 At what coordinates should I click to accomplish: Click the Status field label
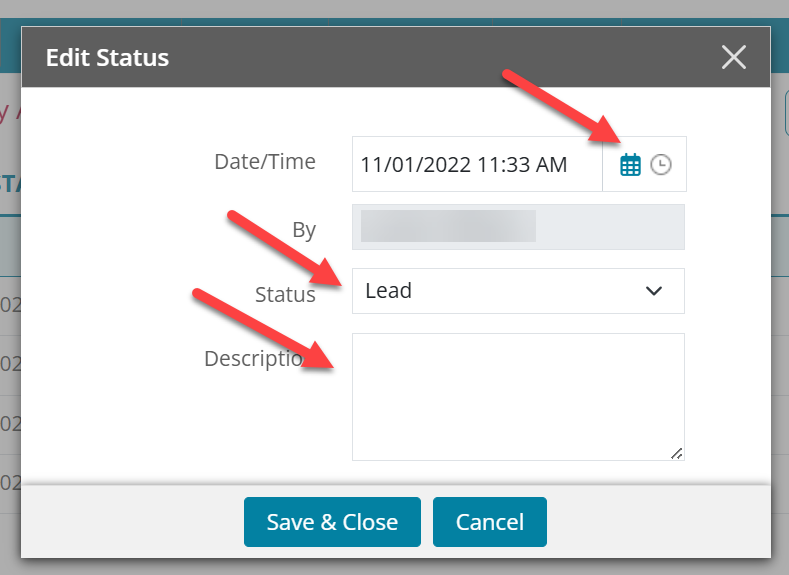pyautogui.click(x=285, y=294)
